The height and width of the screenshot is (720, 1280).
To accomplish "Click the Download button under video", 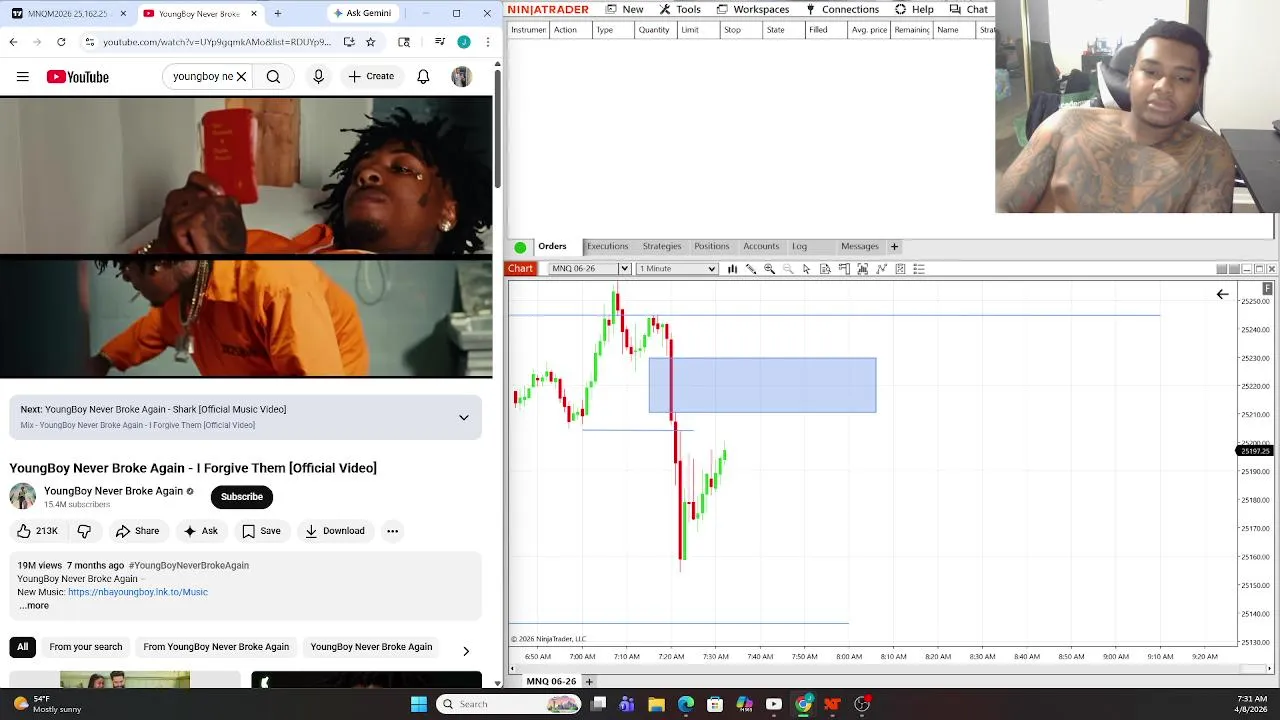I will click(335, 531).
